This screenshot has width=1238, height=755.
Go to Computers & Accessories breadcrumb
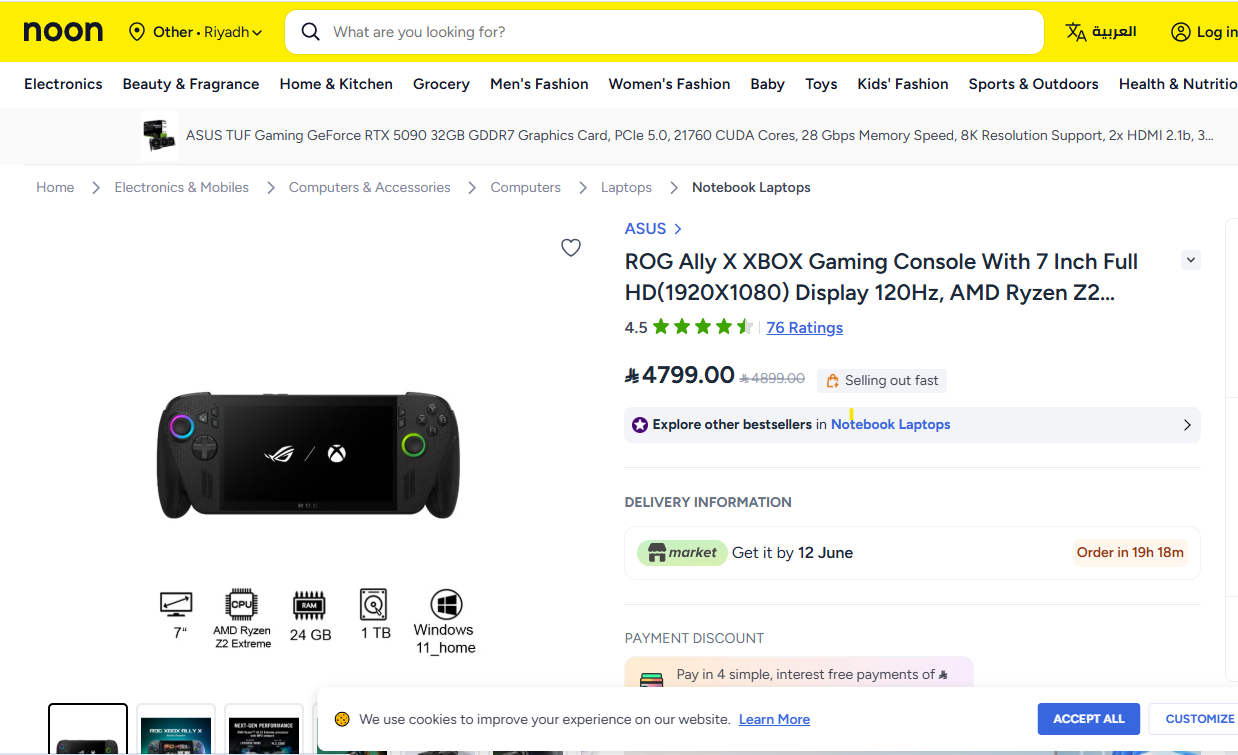coord(369,187)
